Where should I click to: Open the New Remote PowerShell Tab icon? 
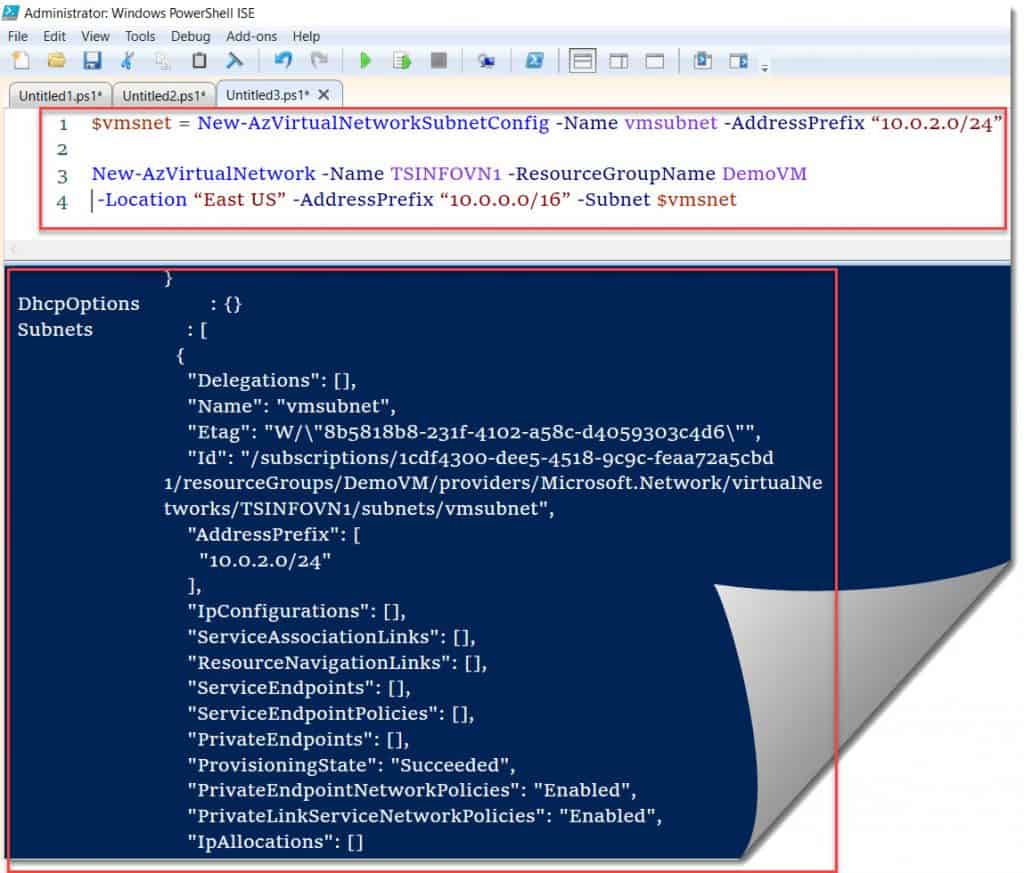[487, 60]
